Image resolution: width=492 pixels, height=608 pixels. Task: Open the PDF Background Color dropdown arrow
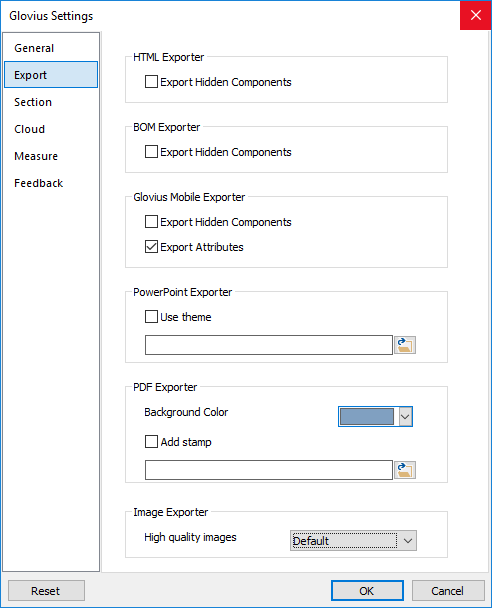tap(405, 416)
